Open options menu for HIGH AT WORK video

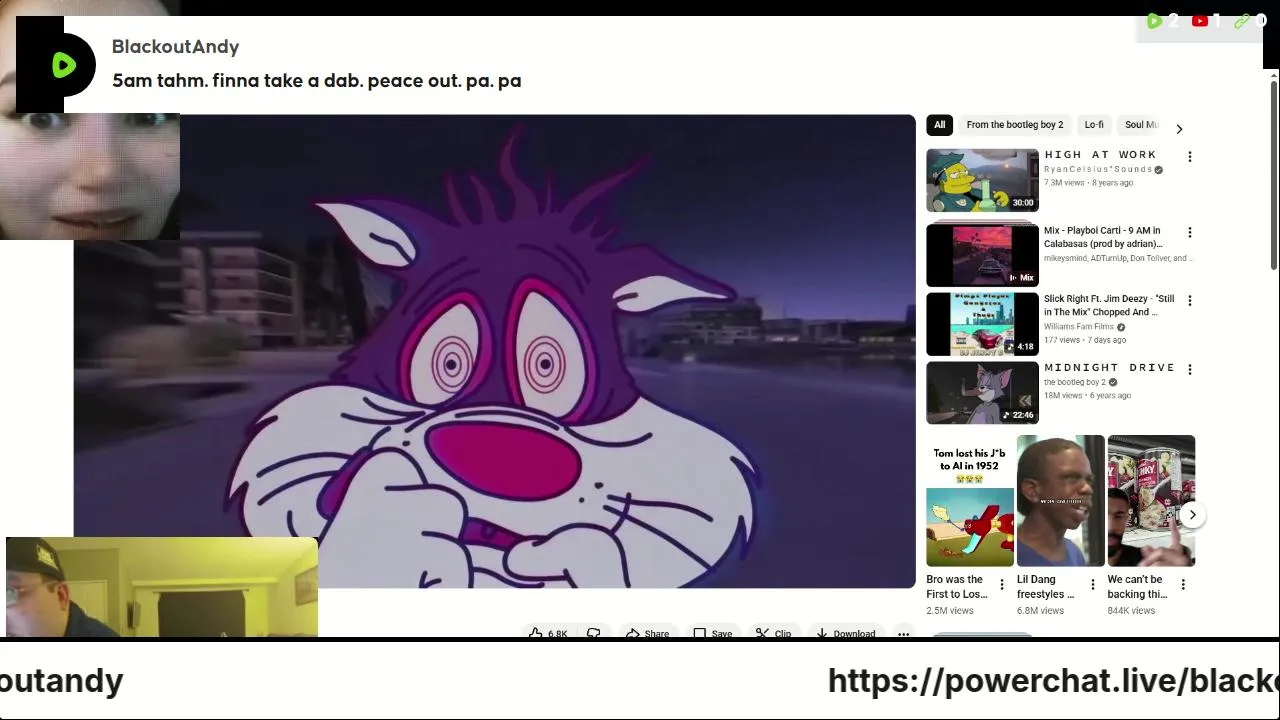(x=1189, y=157)
